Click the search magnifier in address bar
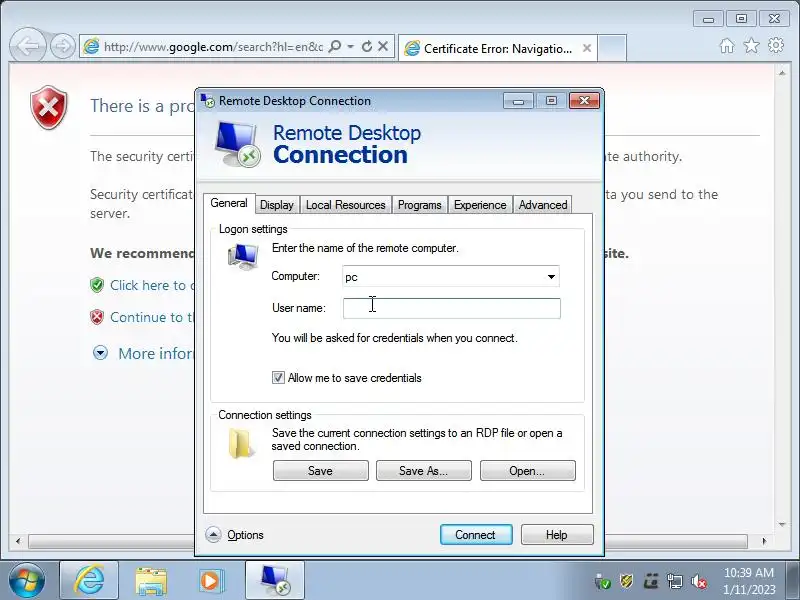Screen dimensions: 800x600 click(335, 46)
